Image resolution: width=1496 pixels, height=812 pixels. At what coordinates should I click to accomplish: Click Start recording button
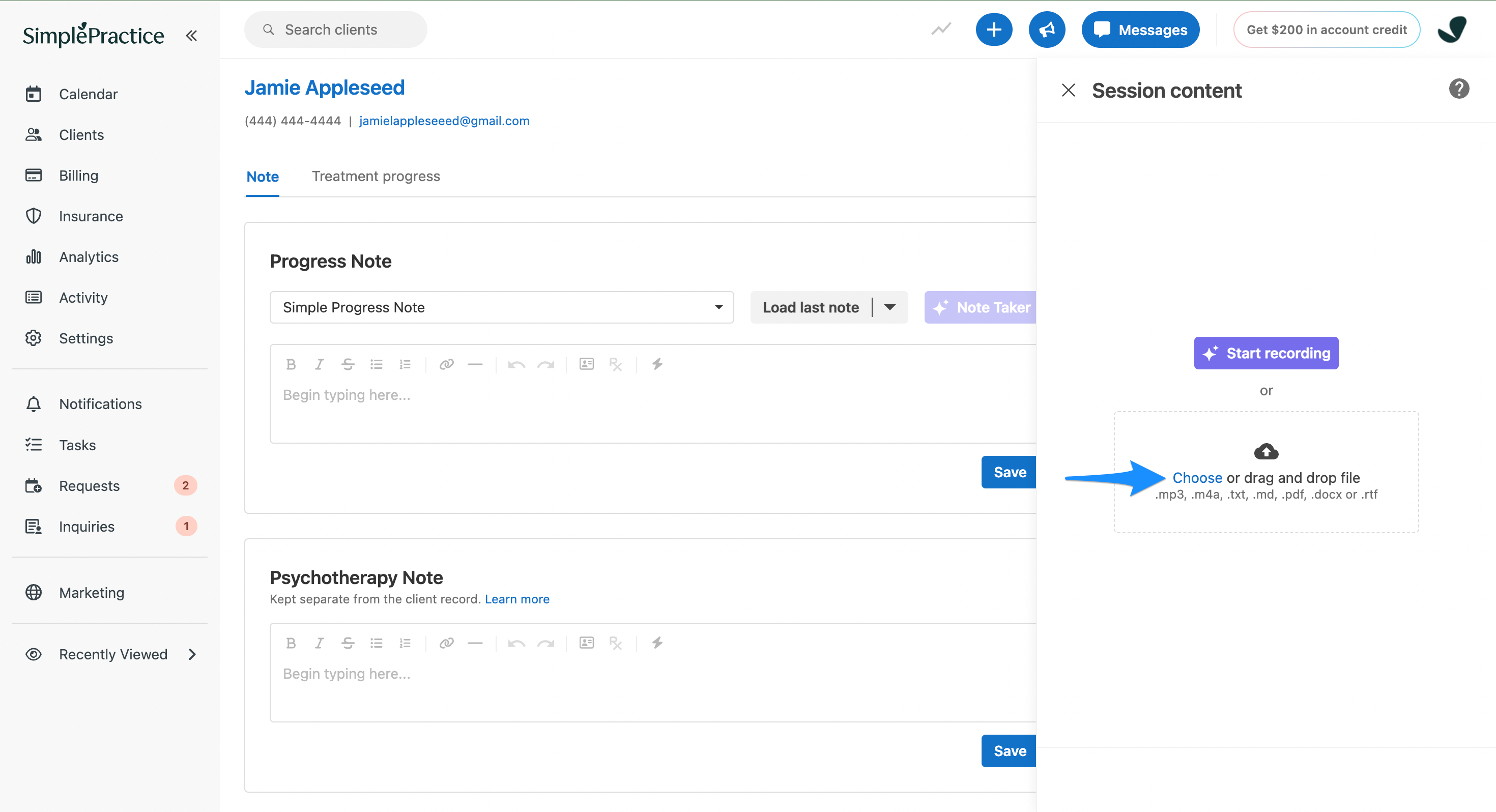pyautogui.click(x=1266, y=353)
